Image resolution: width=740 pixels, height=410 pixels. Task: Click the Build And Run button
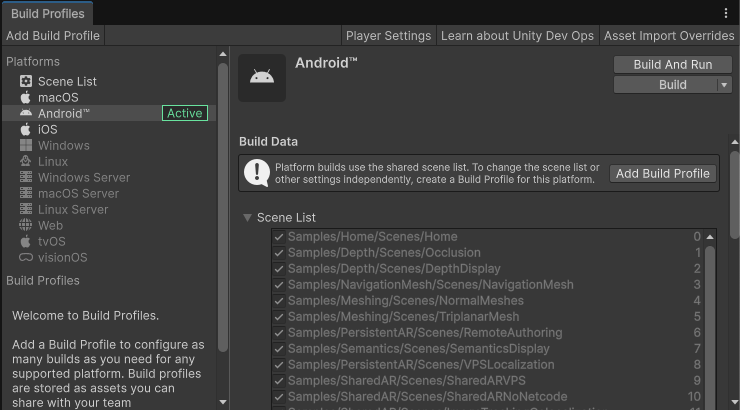pyautogui.click(x=673, y=65)
